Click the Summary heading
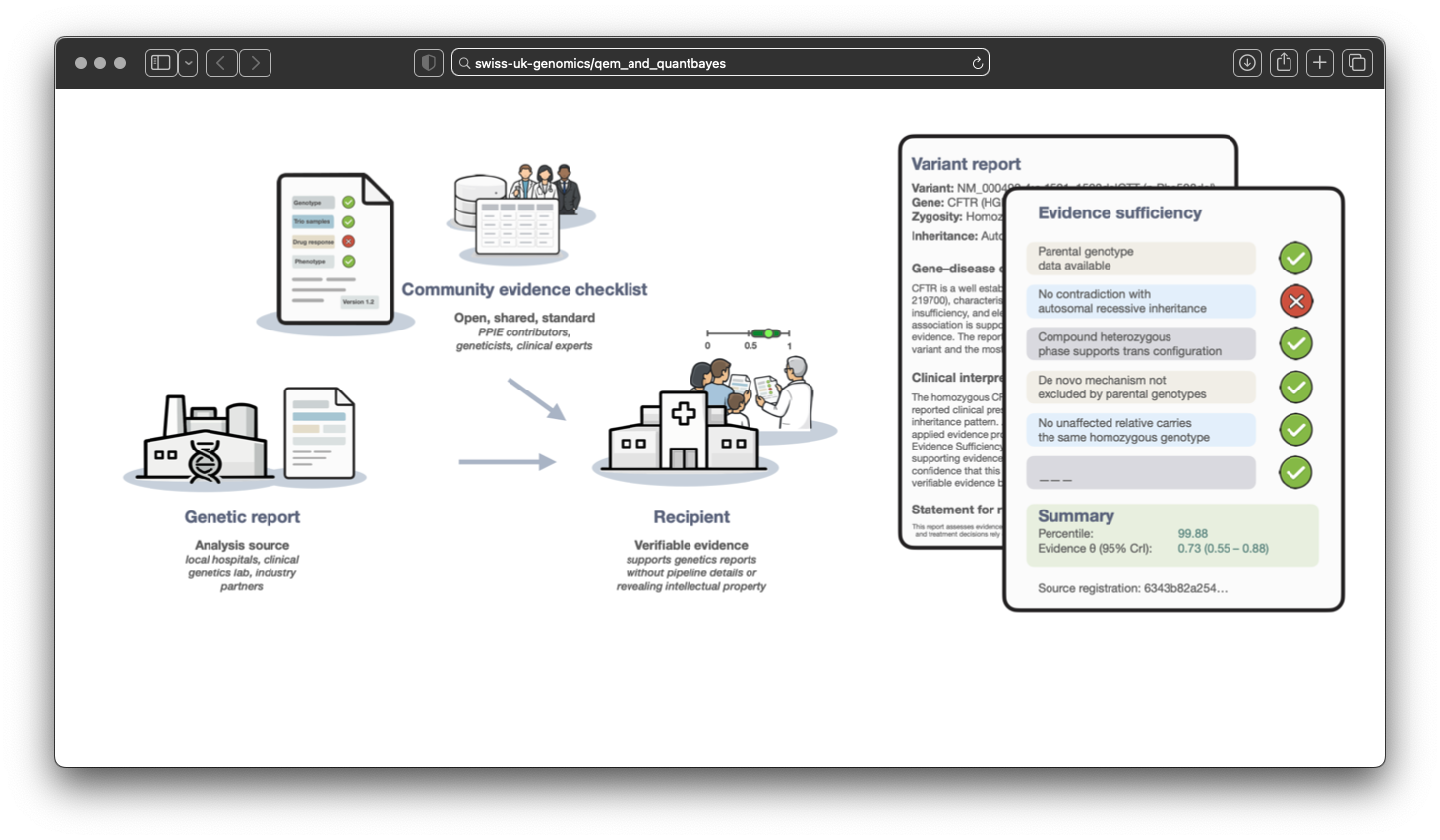 (x=1076, y=516)
